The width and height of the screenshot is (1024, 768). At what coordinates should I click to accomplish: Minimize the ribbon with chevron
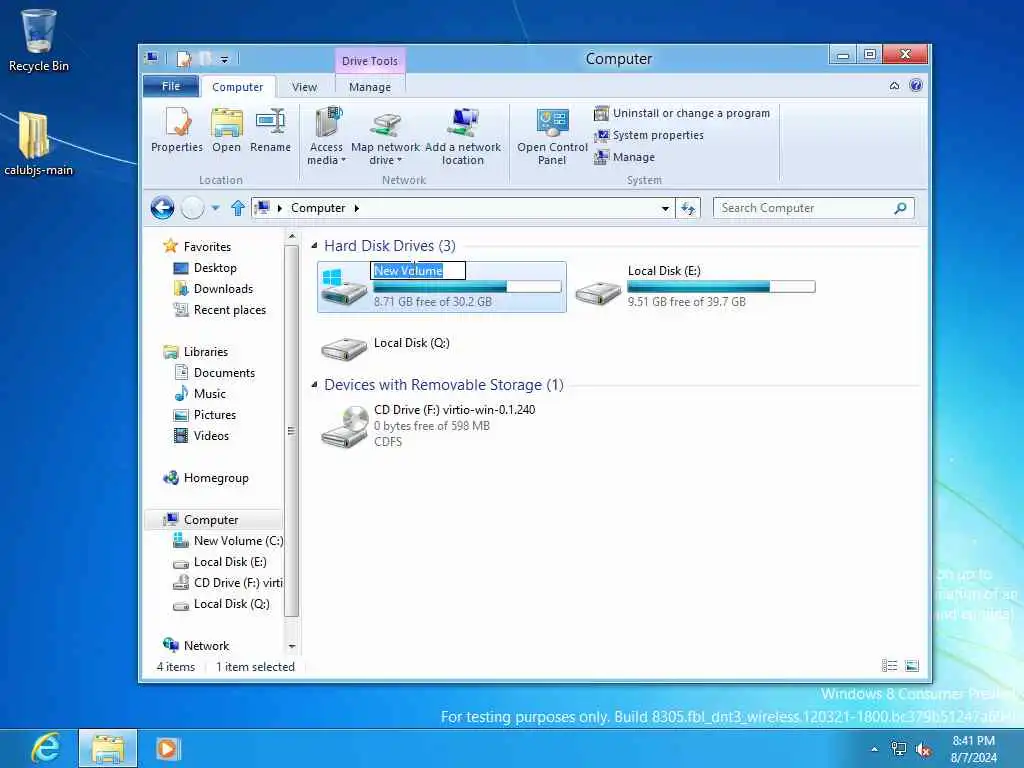(894, 86)
